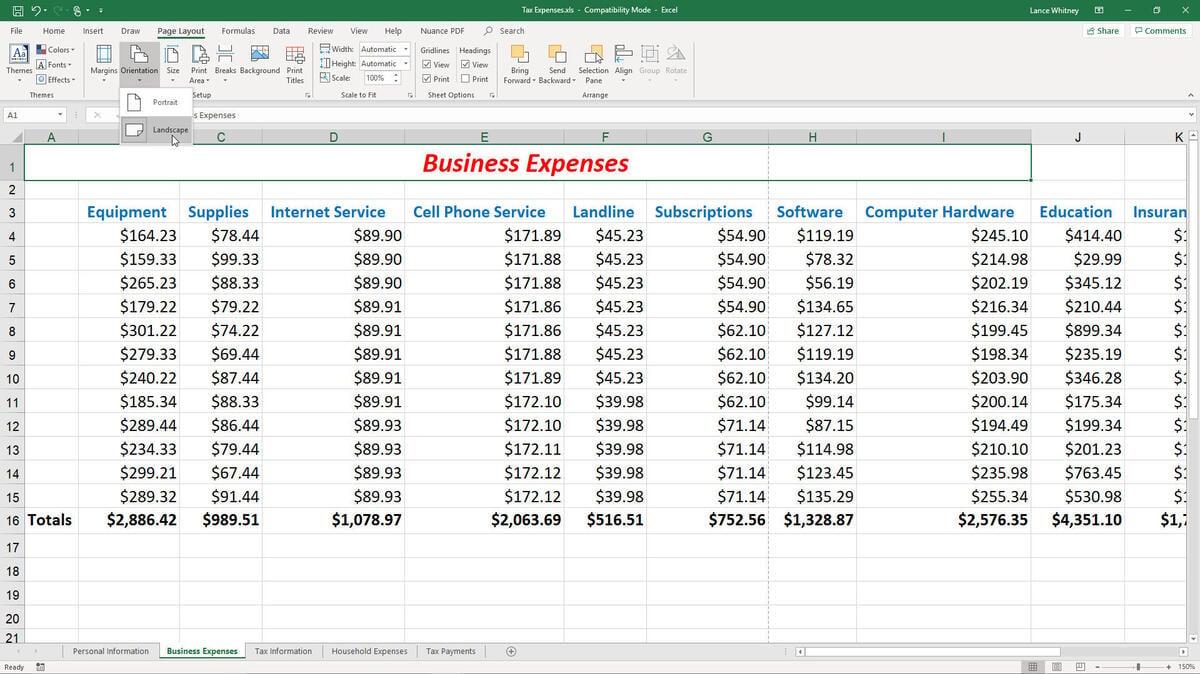Open the Size dropdown arrow

172,77
